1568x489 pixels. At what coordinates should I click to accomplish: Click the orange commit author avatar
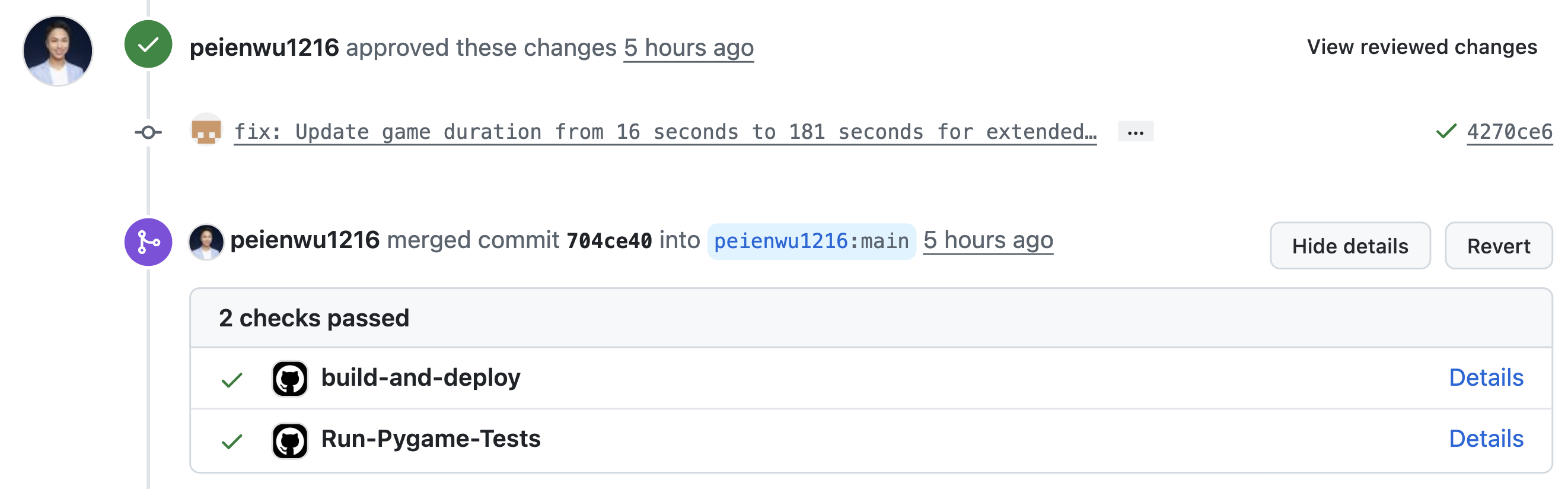(x=206, y=130)
